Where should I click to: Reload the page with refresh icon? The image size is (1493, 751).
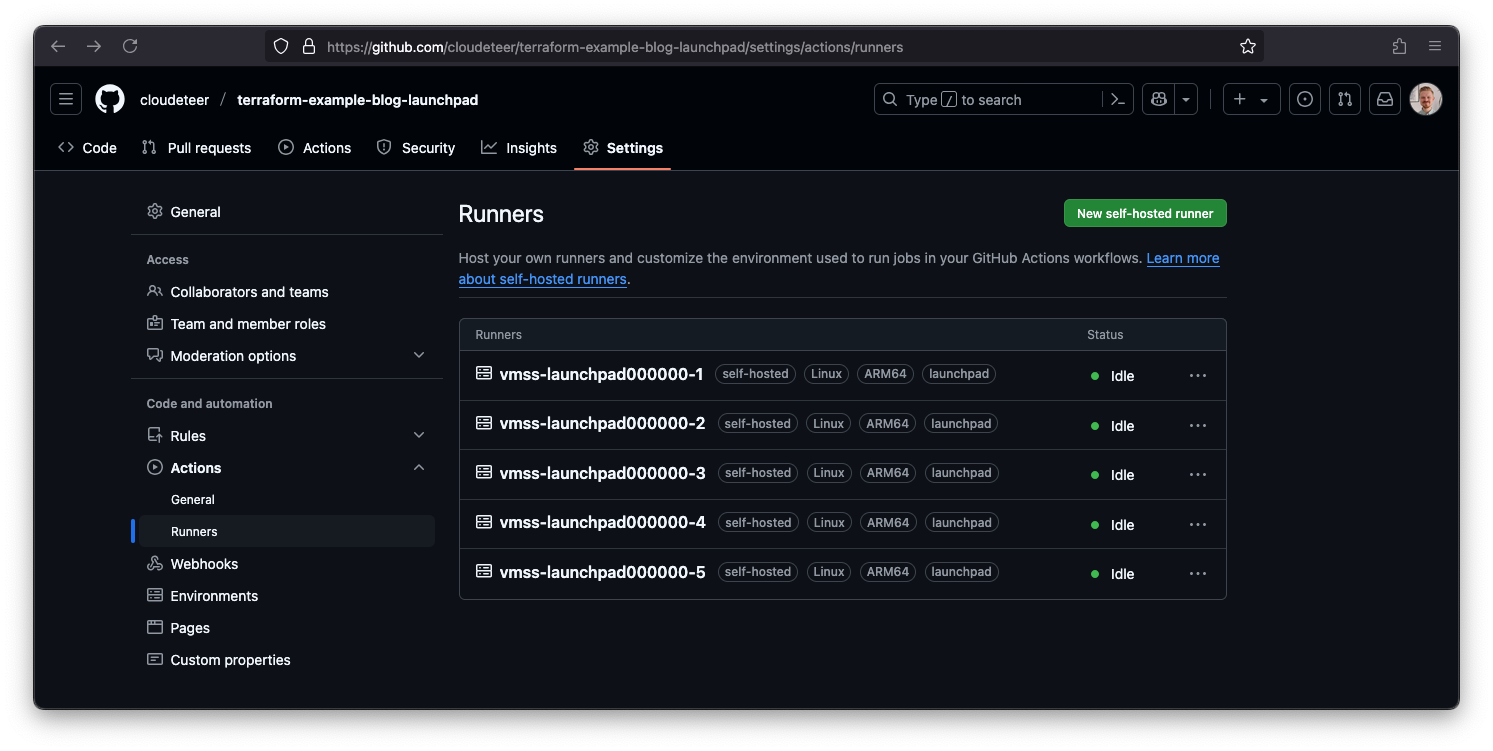click(130, 46)
